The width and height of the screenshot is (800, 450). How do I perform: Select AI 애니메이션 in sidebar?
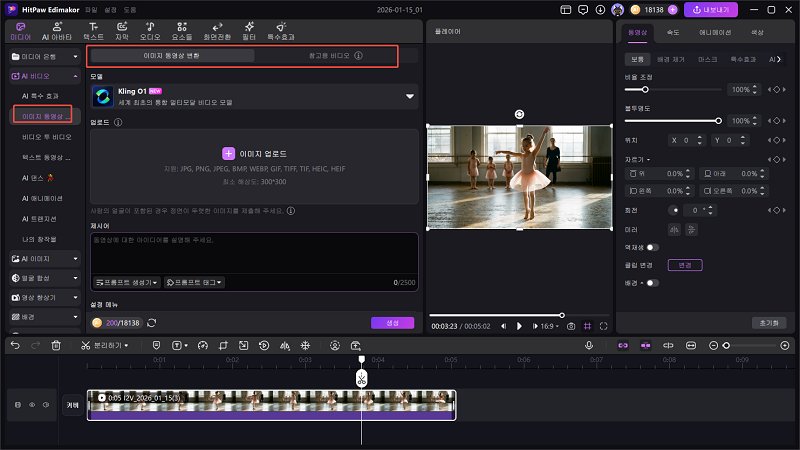[42, 198]
